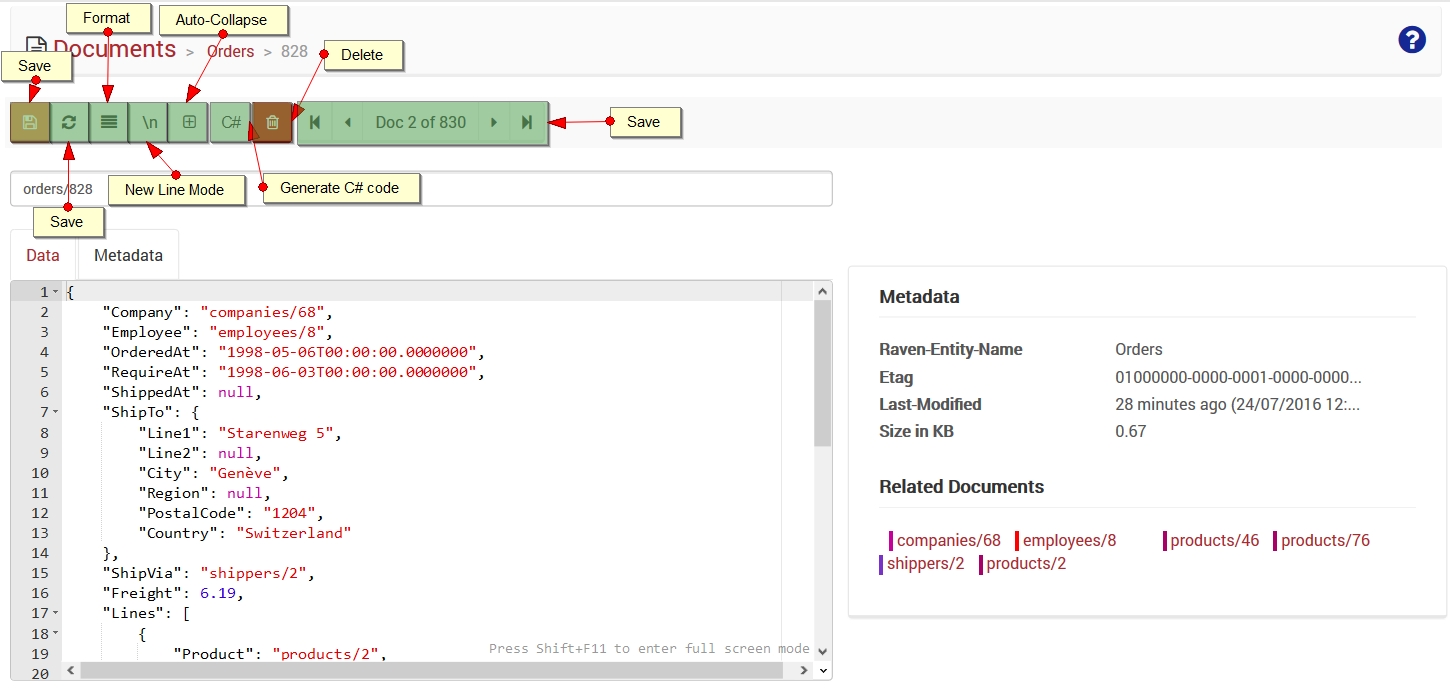The height and width of the screenshot is (697, 1450).
Task: Click the Size in KB value 0.67
Action: coord(1131,432)
